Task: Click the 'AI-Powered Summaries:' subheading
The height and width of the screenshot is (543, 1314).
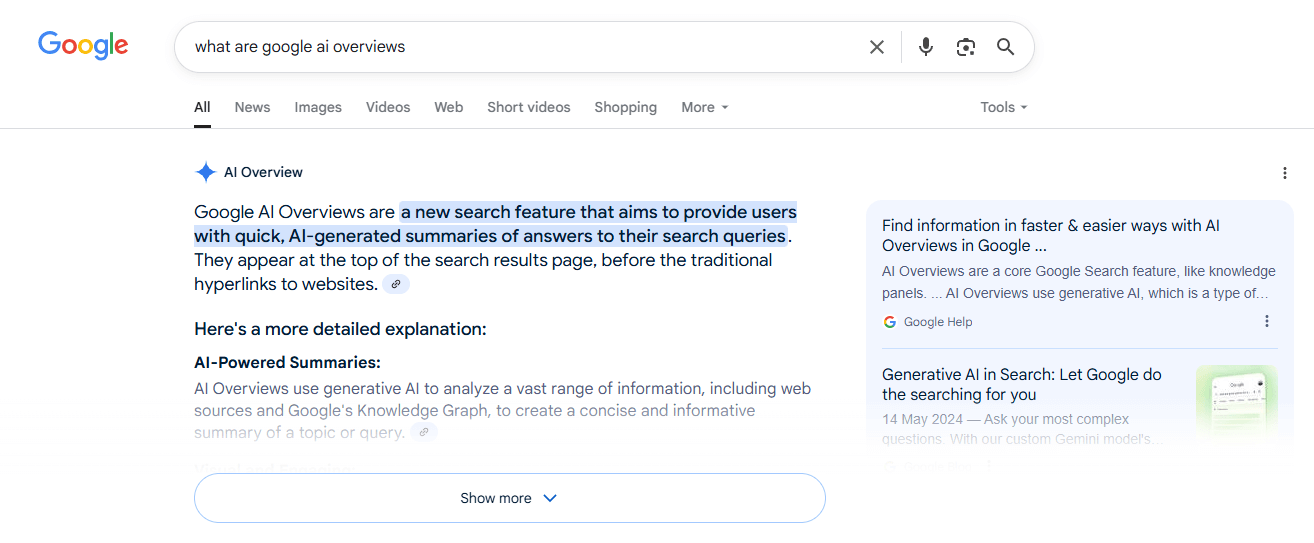Action: coord(287,362)
